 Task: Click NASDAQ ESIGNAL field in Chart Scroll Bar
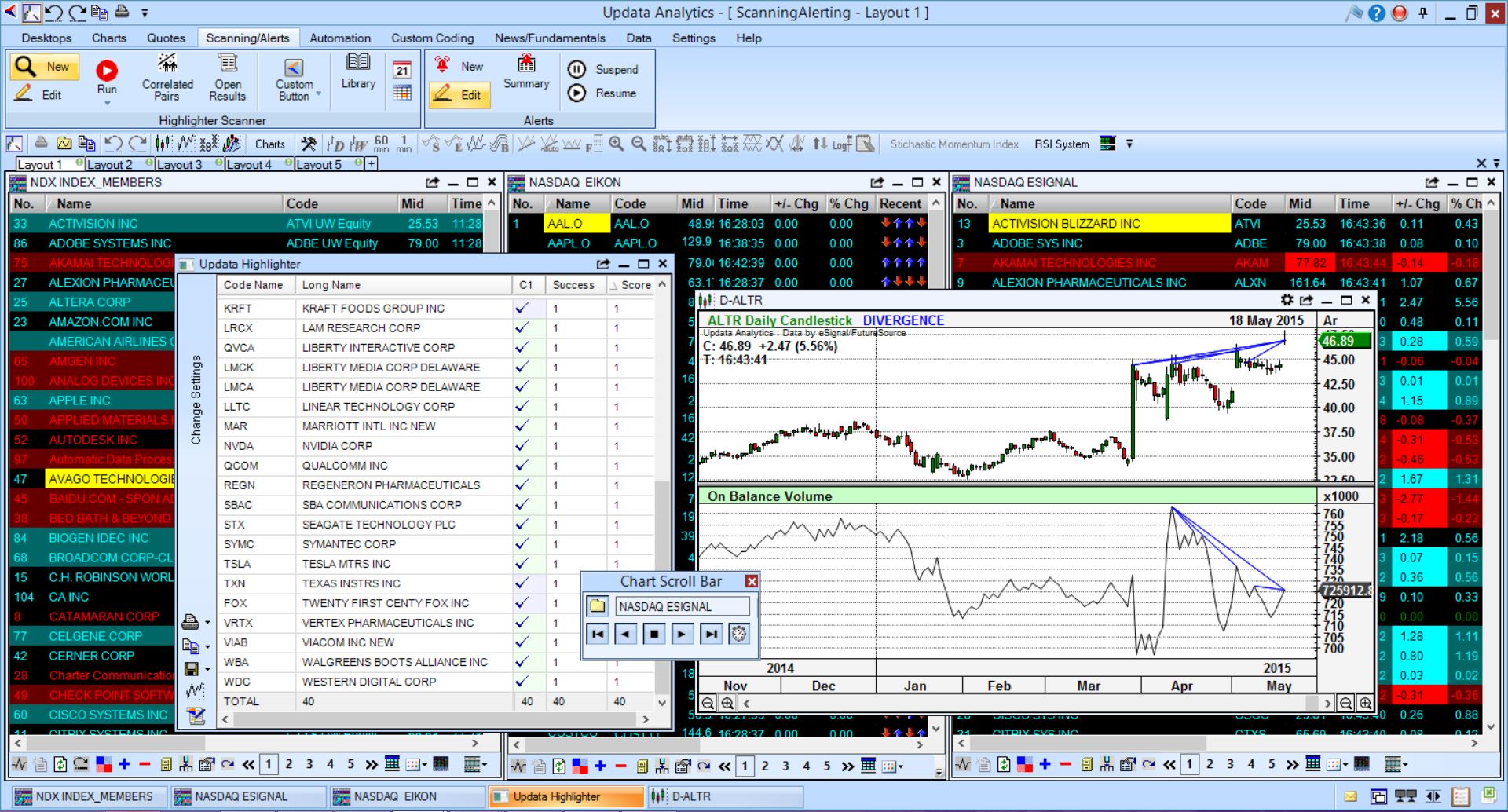[x=683, y=606]
